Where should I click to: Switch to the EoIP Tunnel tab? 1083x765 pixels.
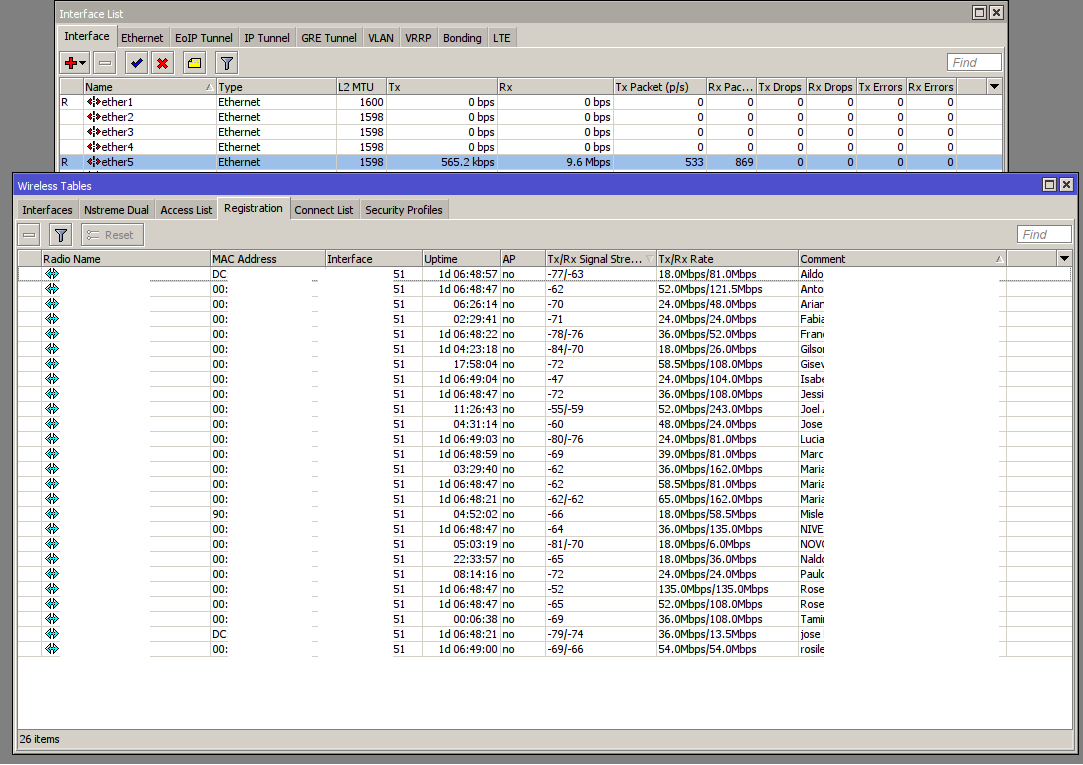(204, 38)
